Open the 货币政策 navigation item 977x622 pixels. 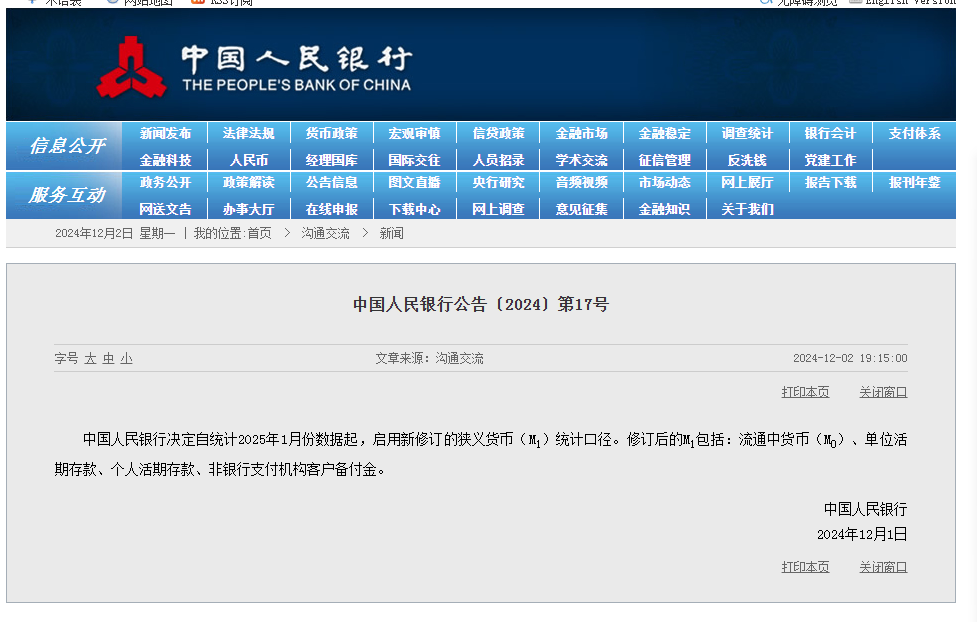(331, 134)
